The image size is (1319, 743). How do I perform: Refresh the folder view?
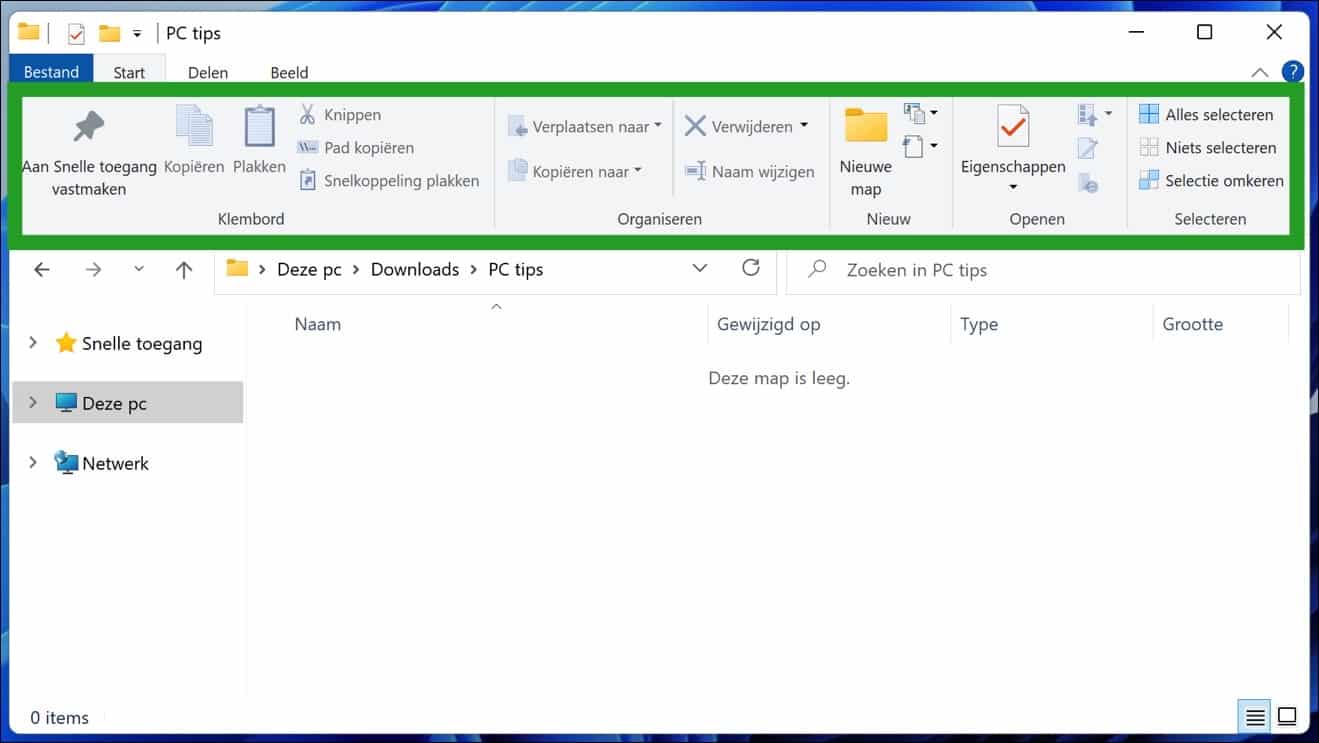coord(751,268)
